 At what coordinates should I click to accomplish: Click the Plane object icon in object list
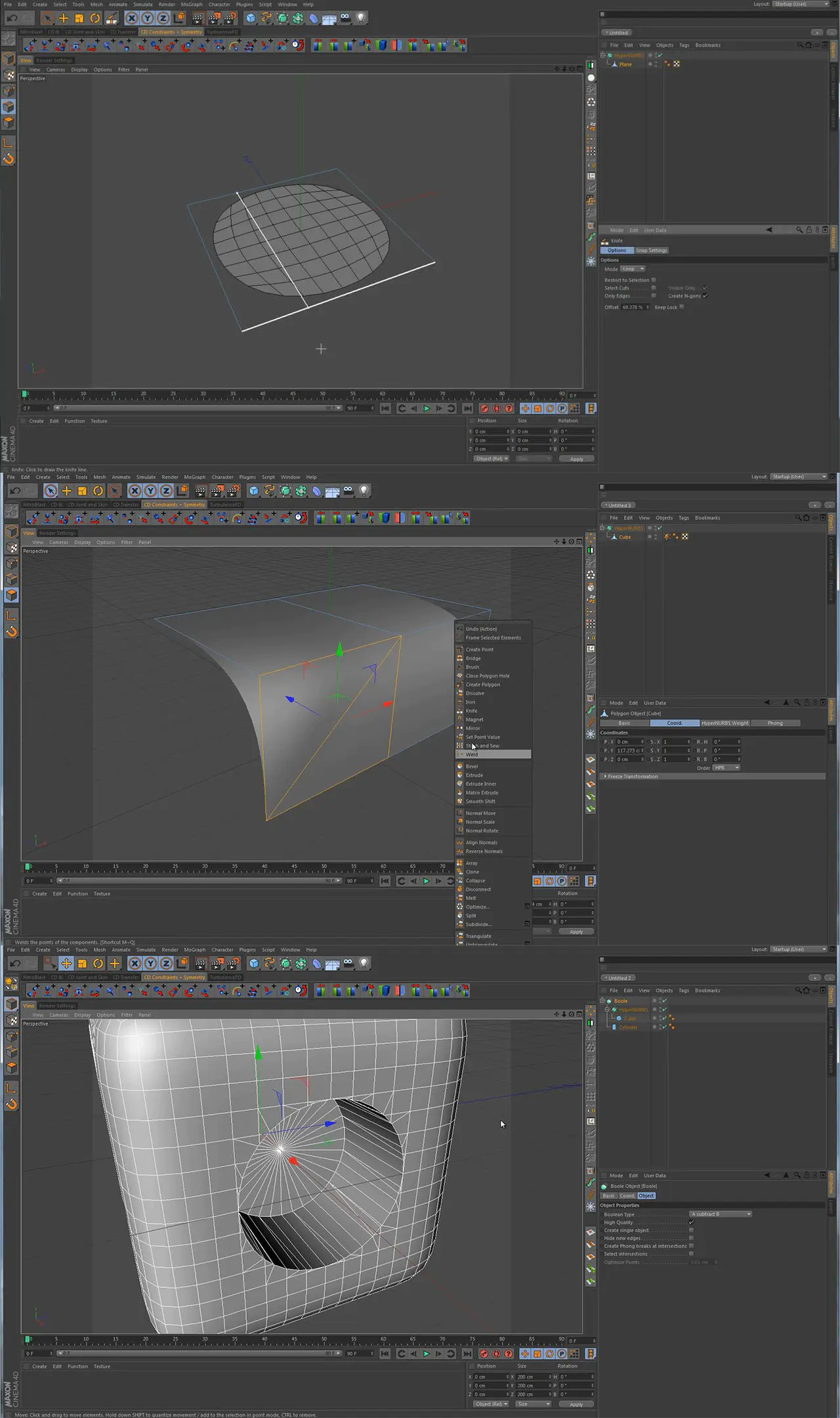(x=614, y=64)
